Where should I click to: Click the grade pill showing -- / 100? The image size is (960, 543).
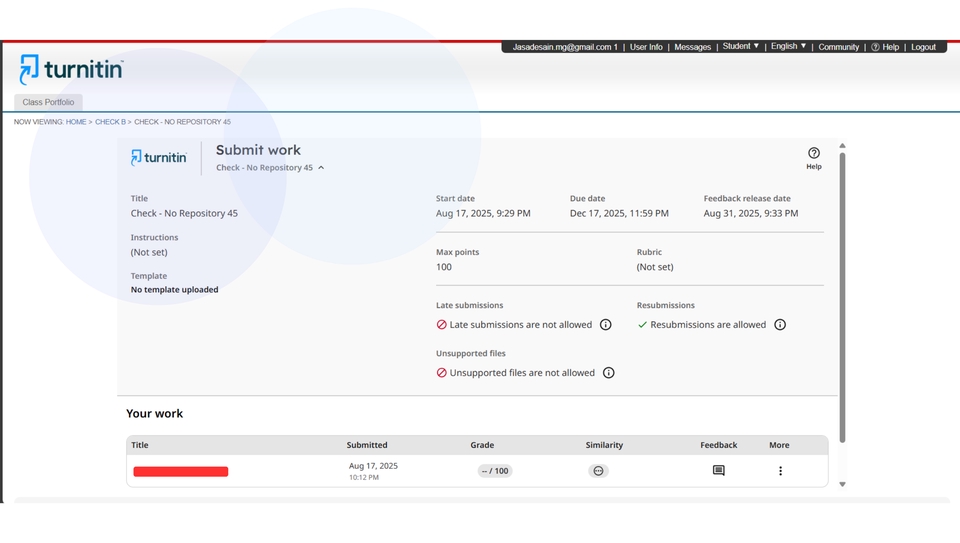(x=494, y=471)
